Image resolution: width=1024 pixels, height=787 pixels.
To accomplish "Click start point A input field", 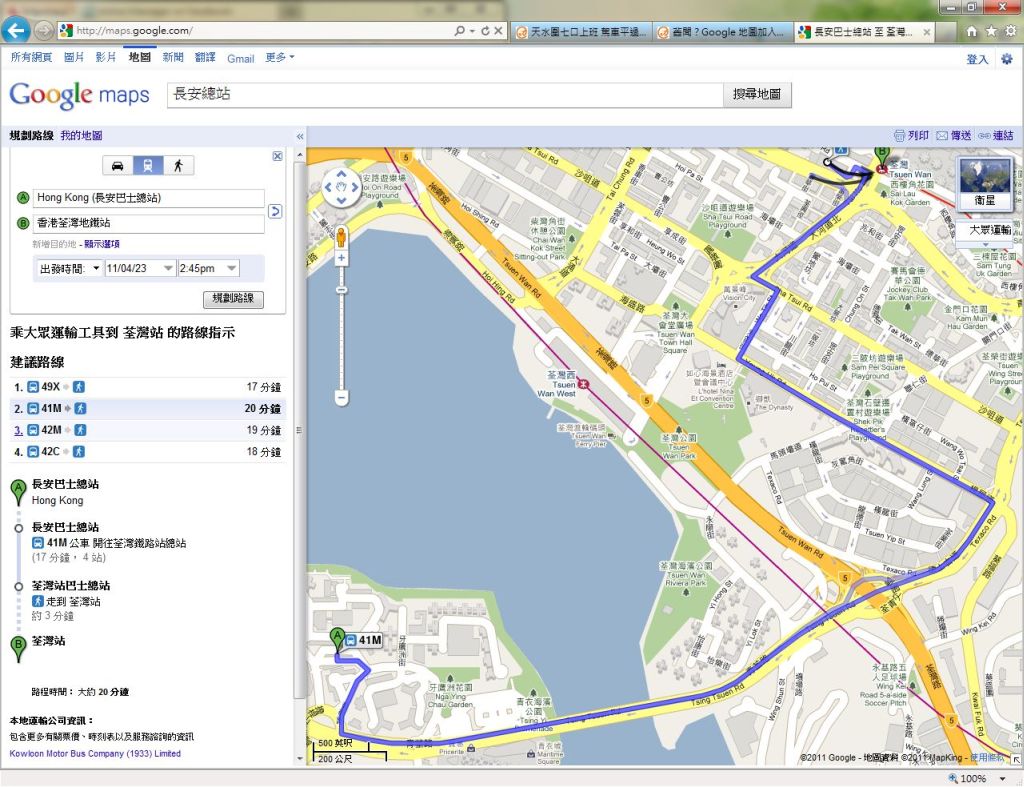I will 150,198.
